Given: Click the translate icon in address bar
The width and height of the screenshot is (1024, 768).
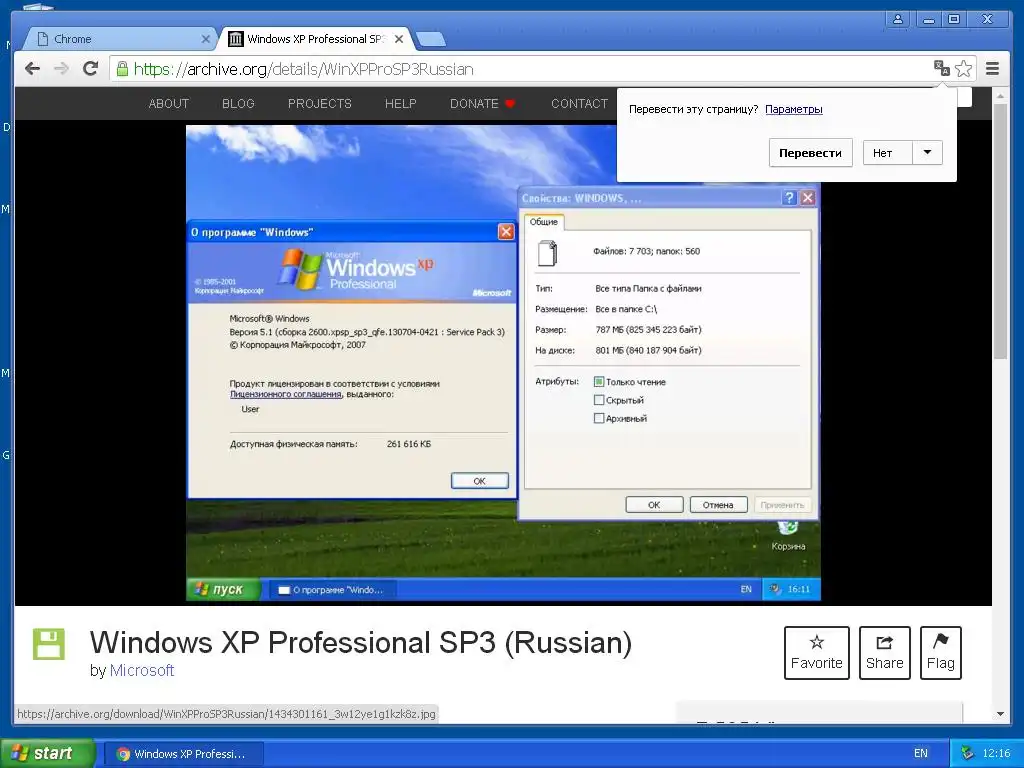Looking at the screenshot, I should coord(941,68).
